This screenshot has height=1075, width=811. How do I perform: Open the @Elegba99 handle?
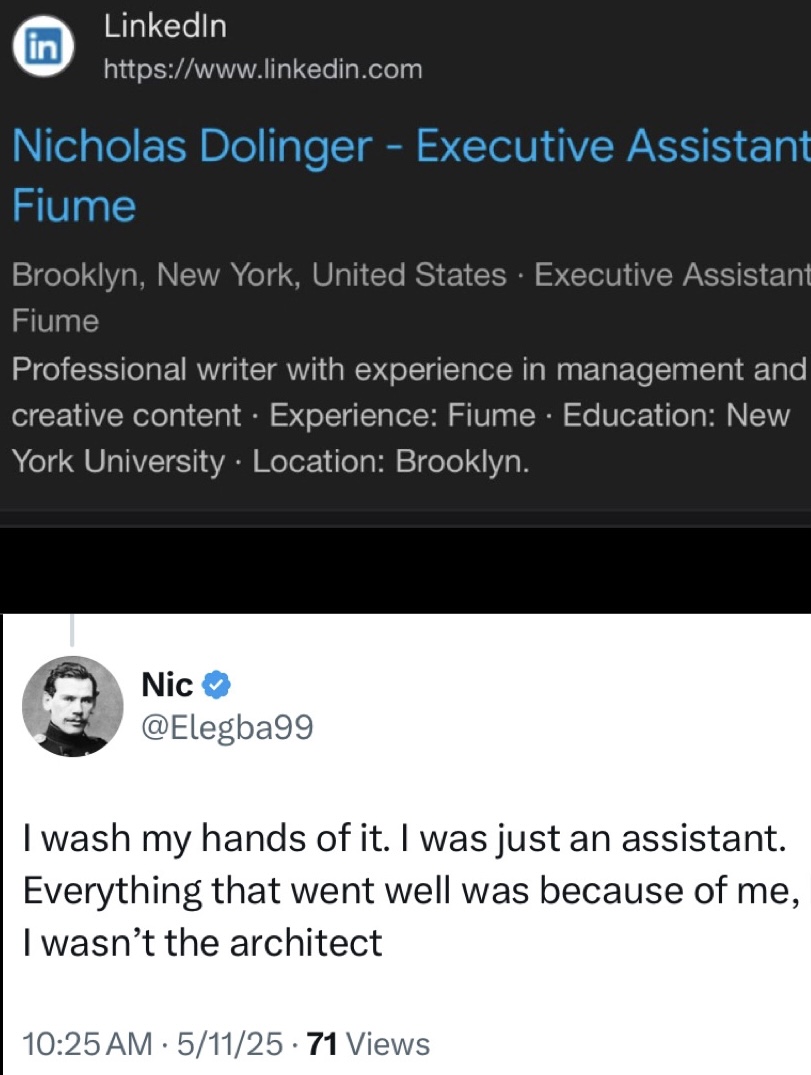pyautogui.click(x=227, y=727)
